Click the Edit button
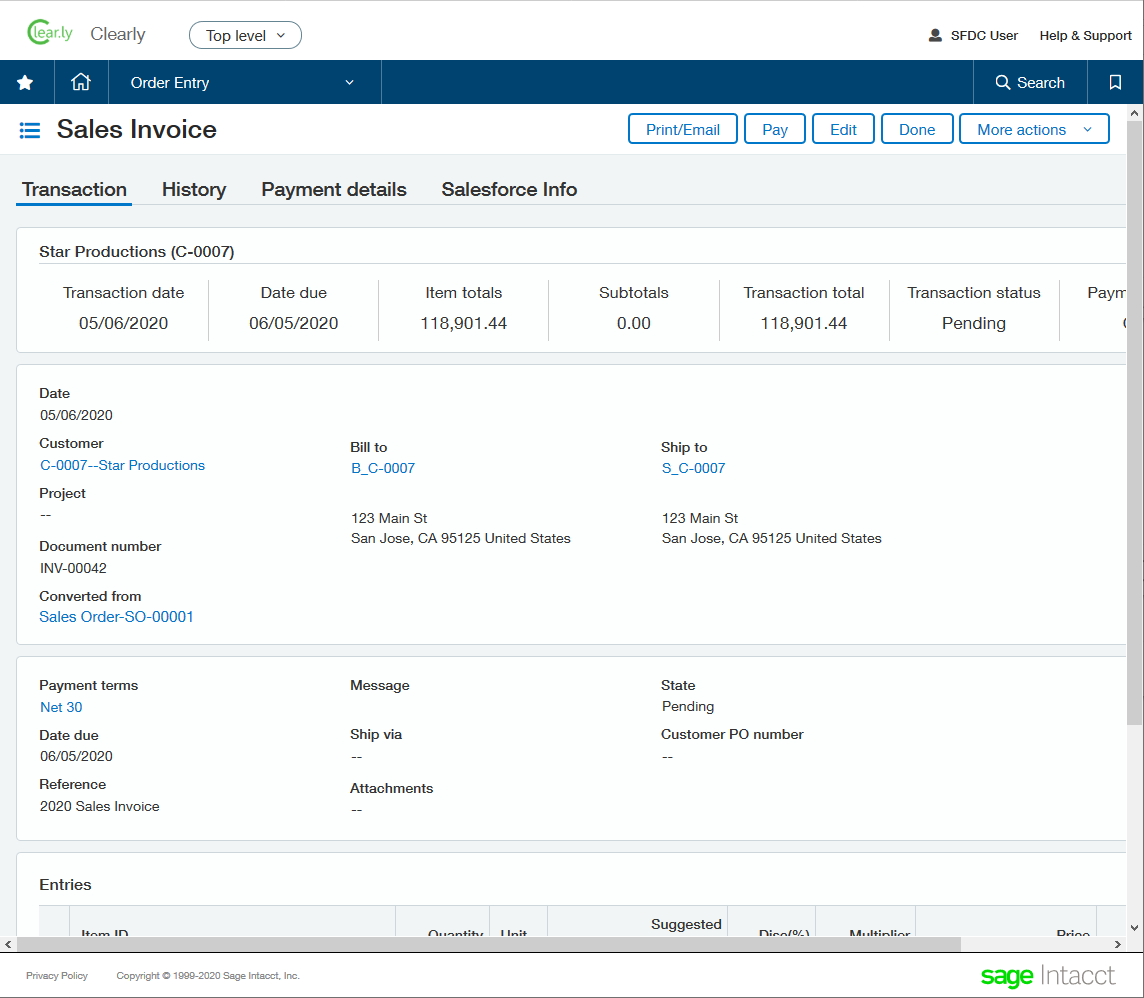The height and width of the screenshot is (998, 1144). click(843, 130)
